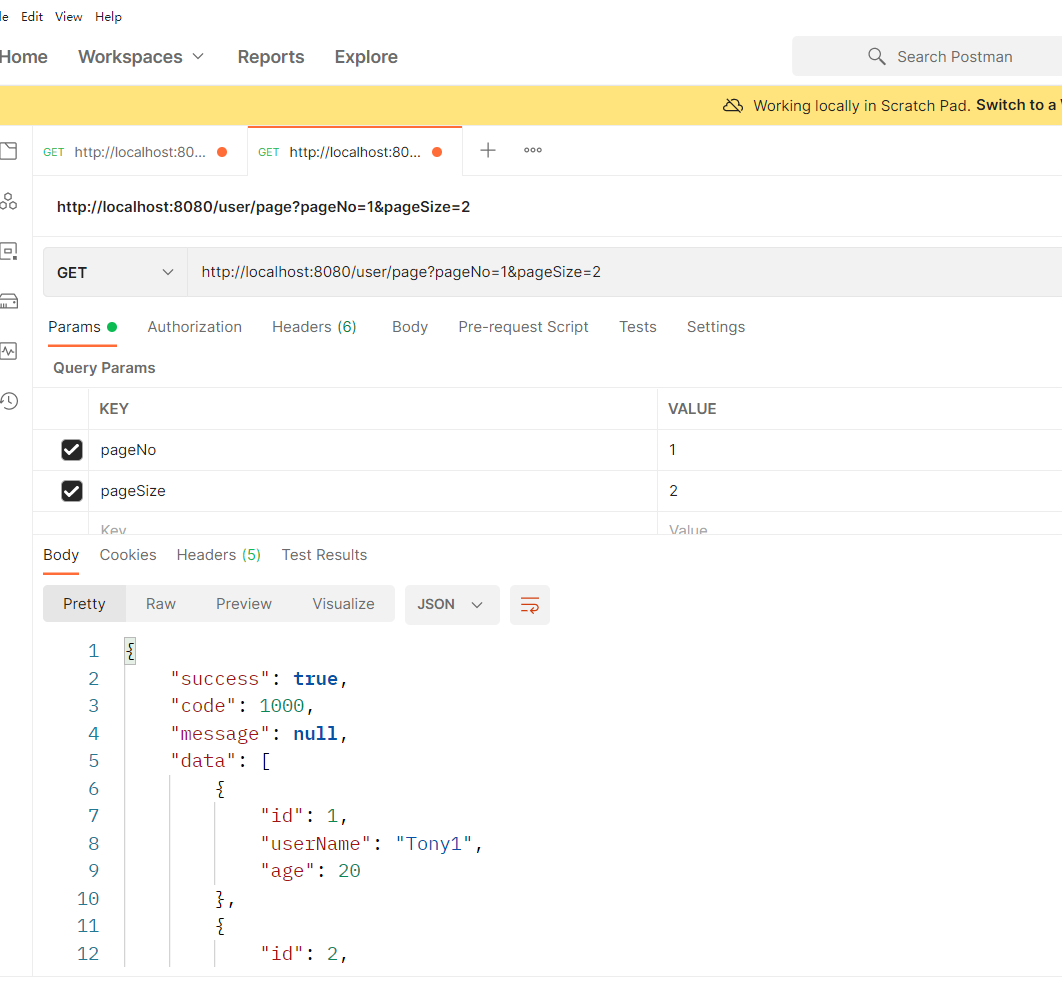The height and width of the screenshot is (983, 1062).
Task: Click the pageSize value 2 cell
Action: [859, 490]
